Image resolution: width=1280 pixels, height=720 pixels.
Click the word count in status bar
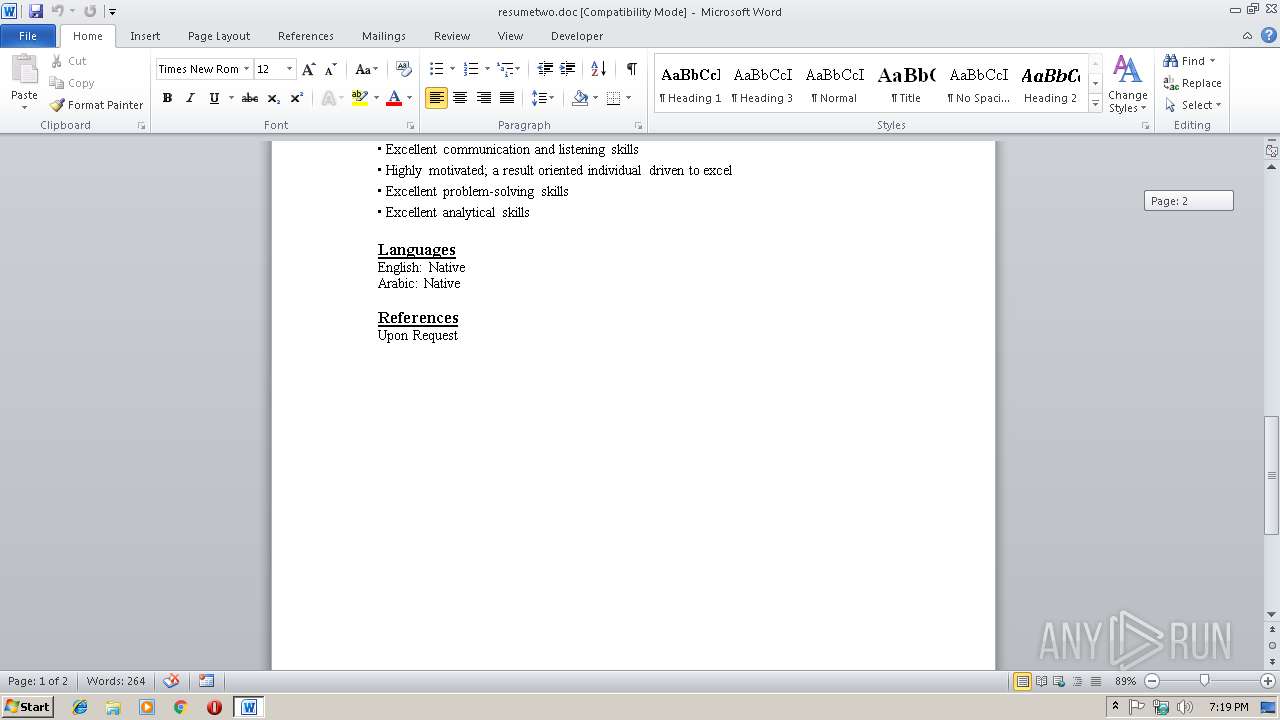tap(116, 681)
